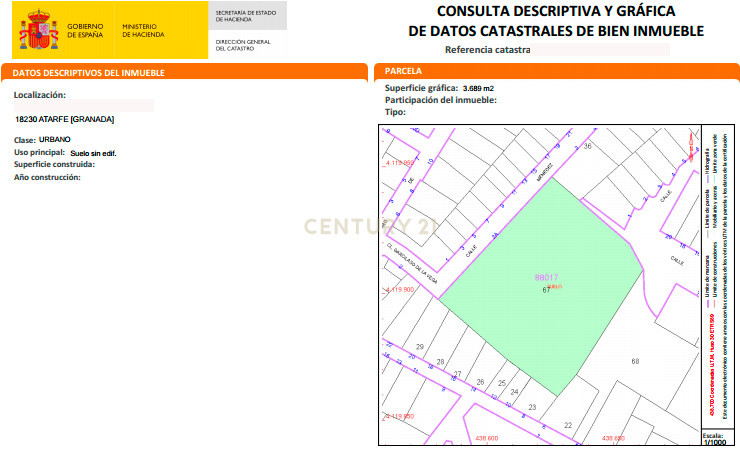Click the Spanish coat of arms emblem
Screen dimensions: 740x452
click(x=39, y=30)
